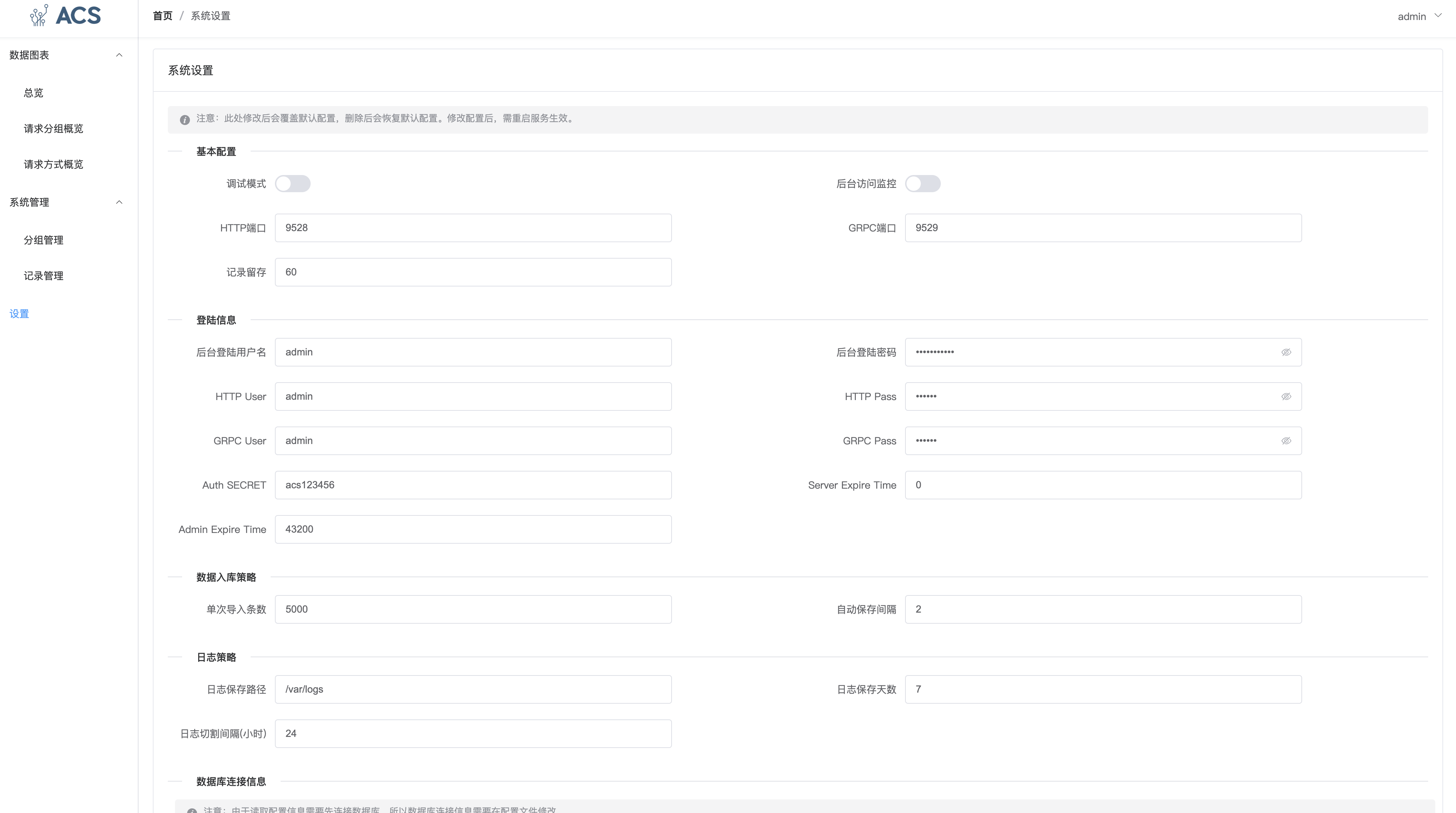
Task: Reveal GRPC Pass with eye icon
Action: click(x=1286, y=440)
